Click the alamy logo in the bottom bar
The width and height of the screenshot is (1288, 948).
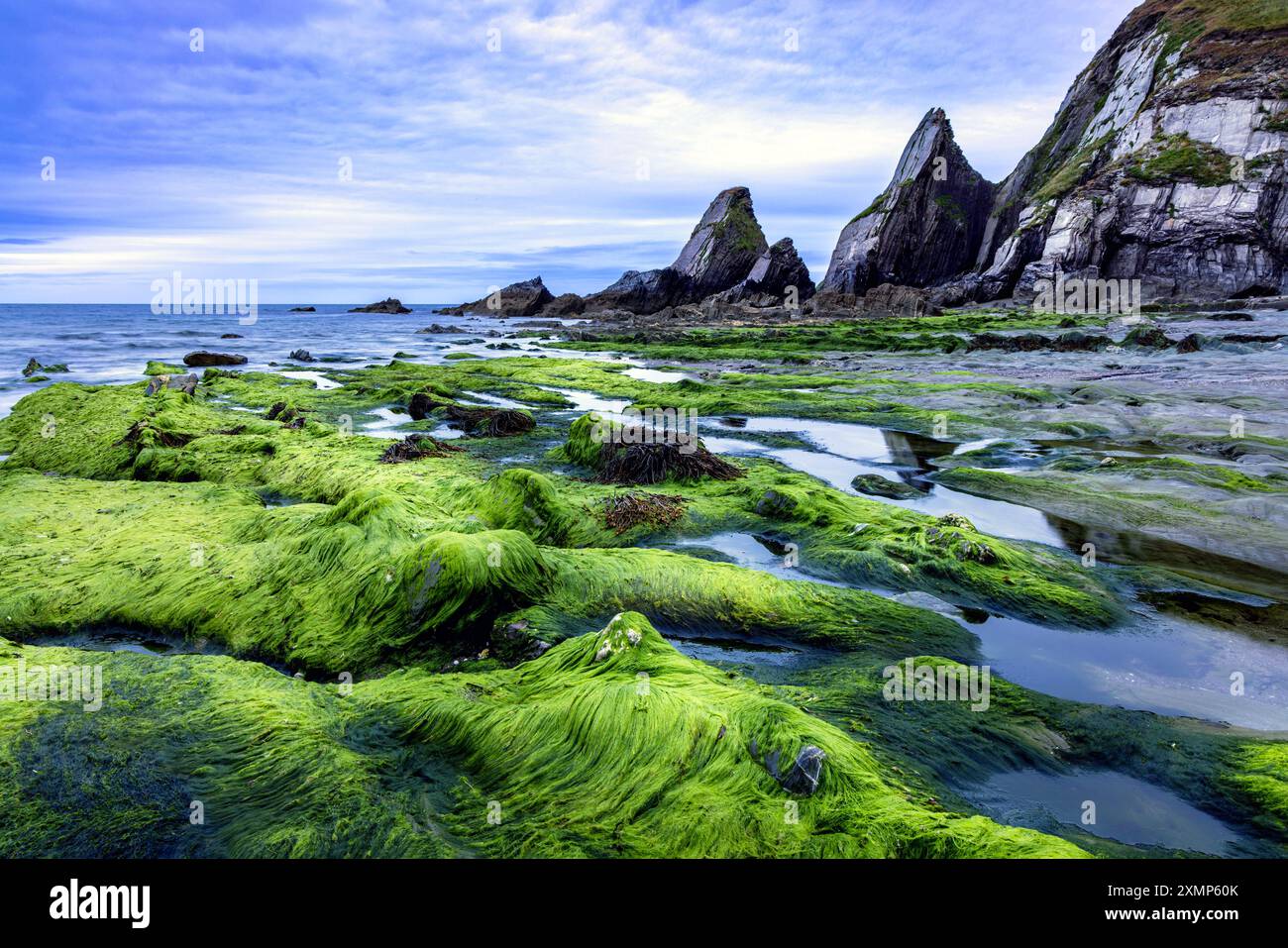100,903
